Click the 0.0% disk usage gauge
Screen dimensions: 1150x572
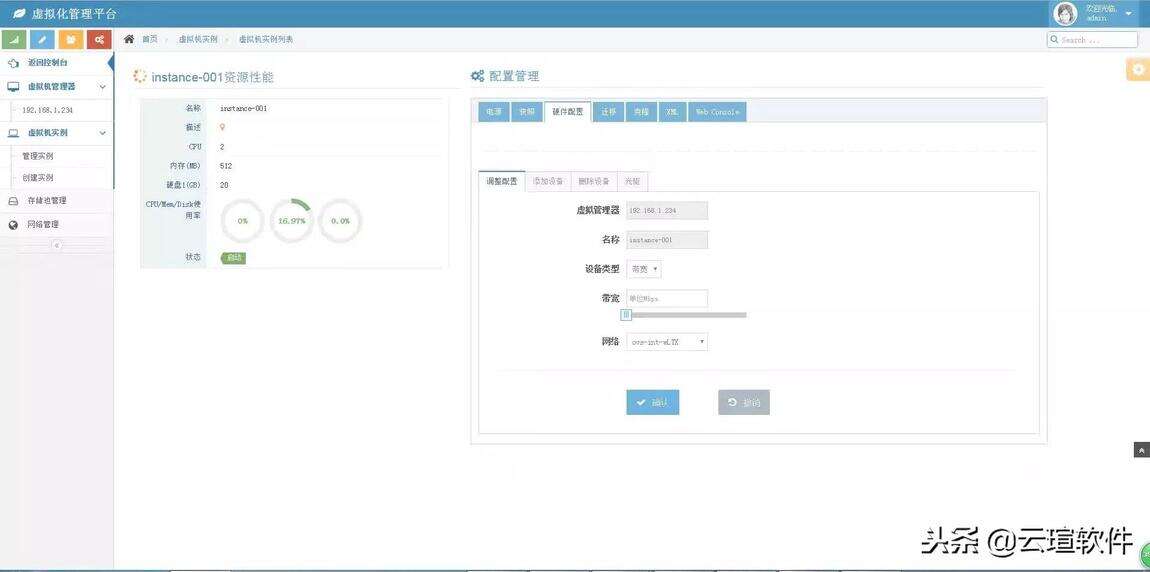pos(340,220)
